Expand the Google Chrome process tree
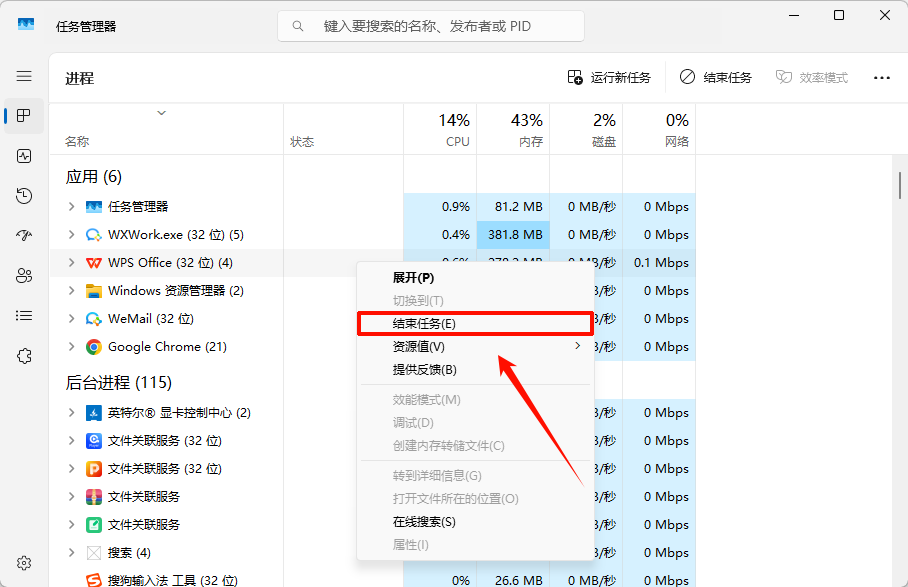The image size is (908, 587). pos(70,346)
